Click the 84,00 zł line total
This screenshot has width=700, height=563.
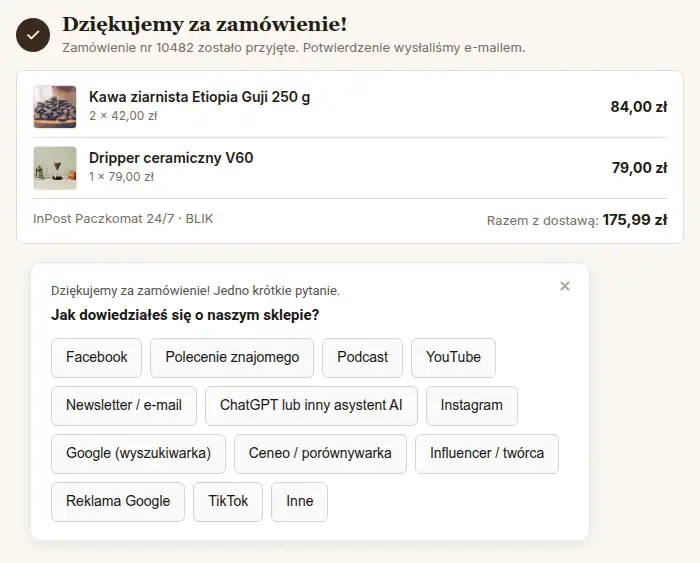point(639,107)
